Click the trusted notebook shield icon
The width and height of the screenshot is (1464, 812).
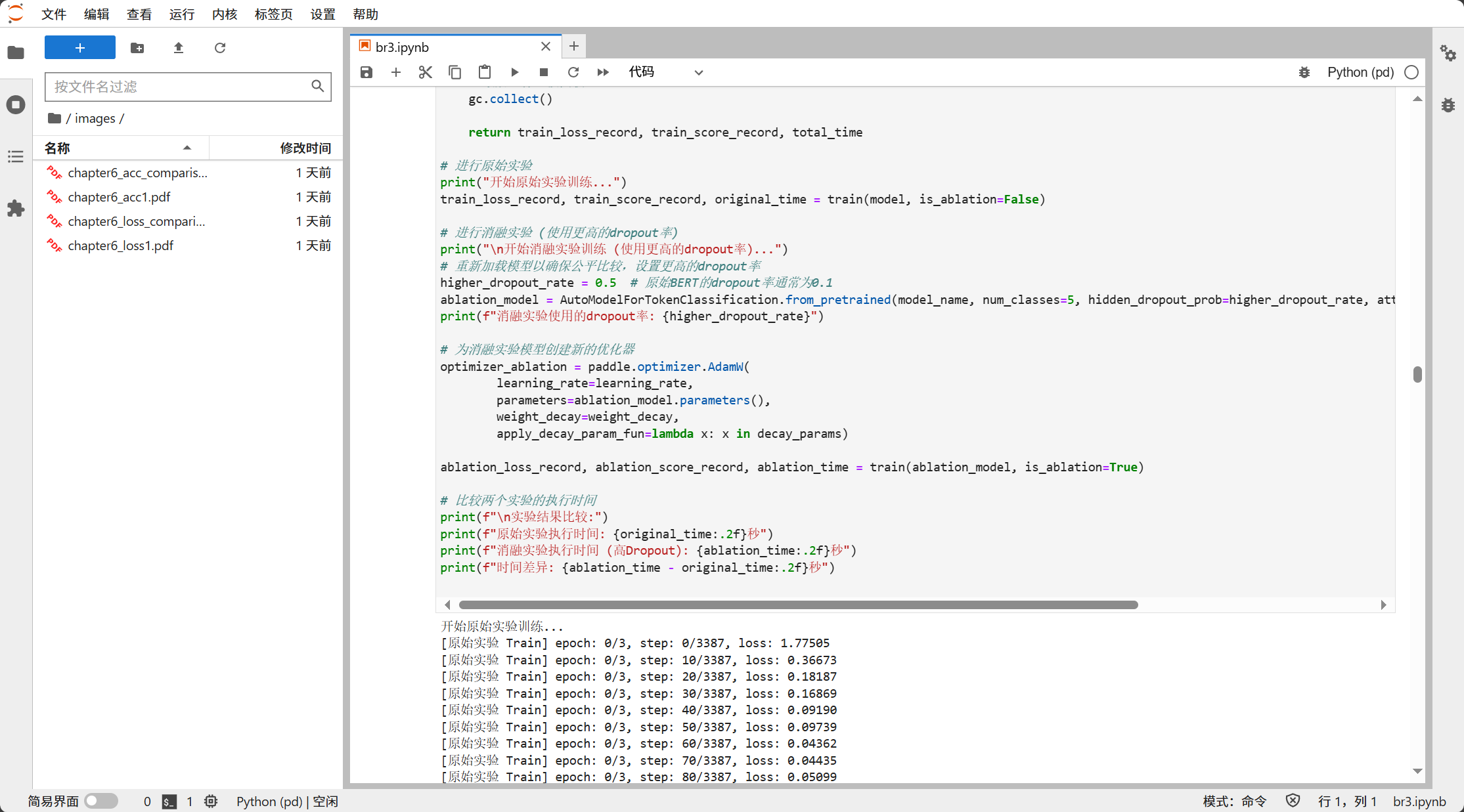(x=1293, y=801)
